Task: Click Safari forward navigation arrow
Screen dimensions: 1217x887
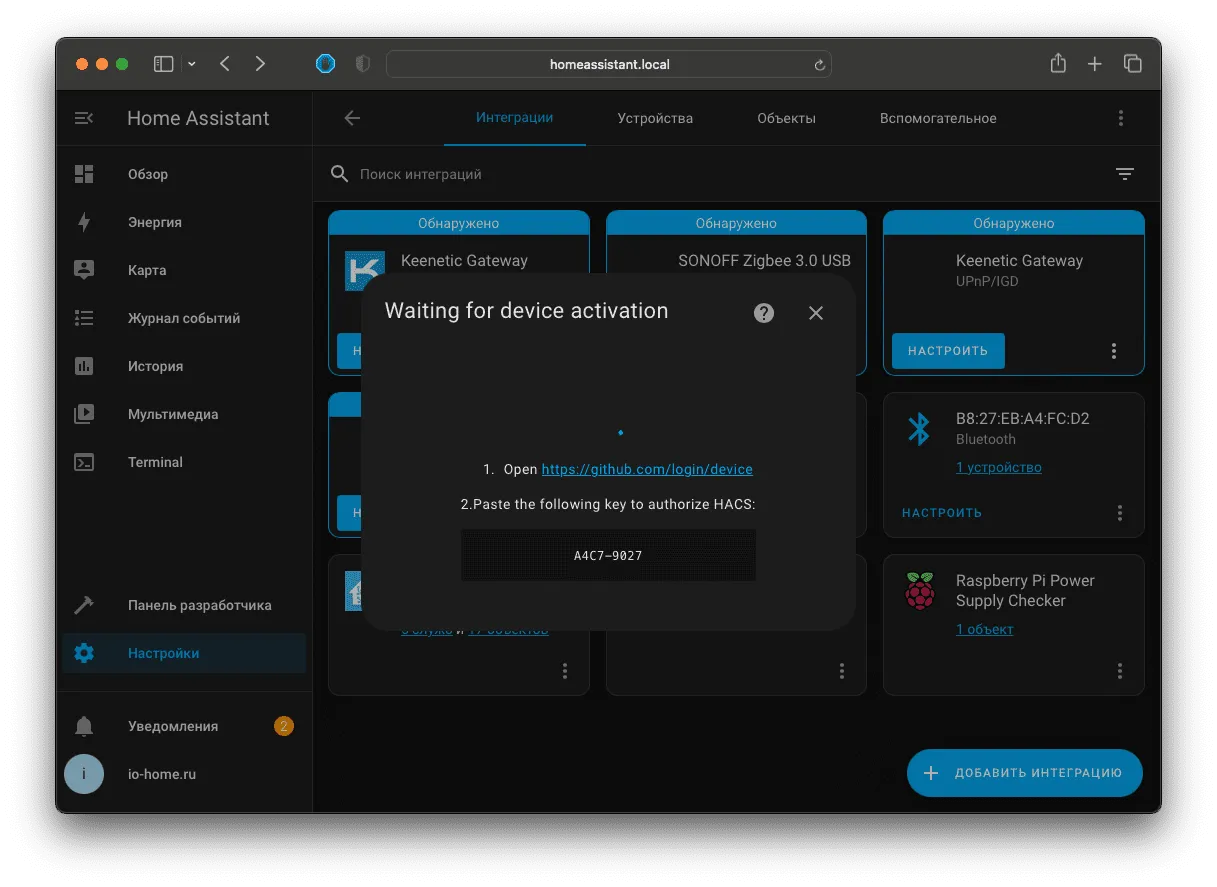Action: 260,64
